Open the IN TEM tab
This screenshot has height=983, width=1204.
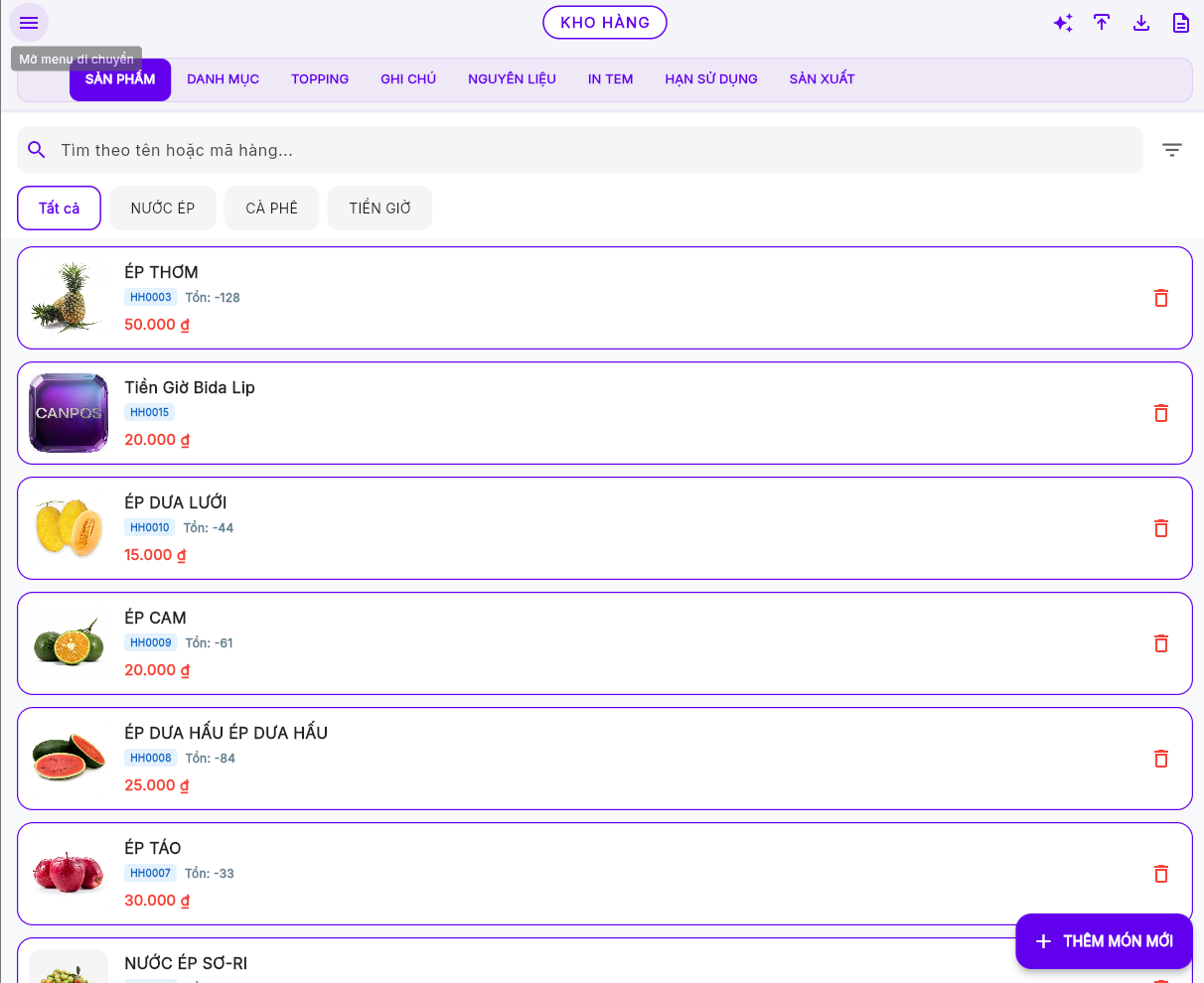tap(610, 79)
